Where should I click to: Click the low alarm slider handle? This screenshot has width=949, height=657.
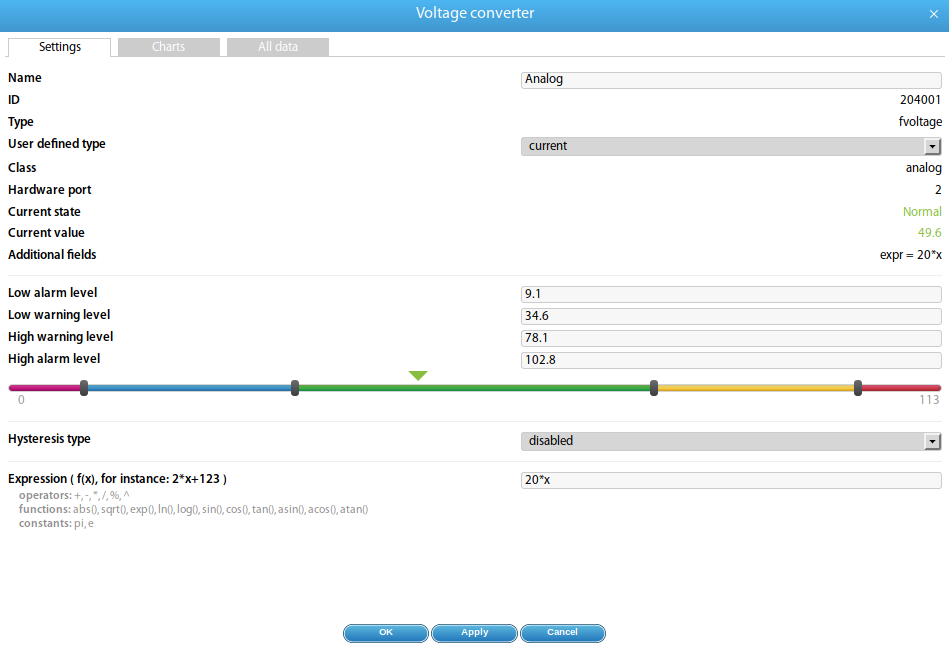click(84, 388)
